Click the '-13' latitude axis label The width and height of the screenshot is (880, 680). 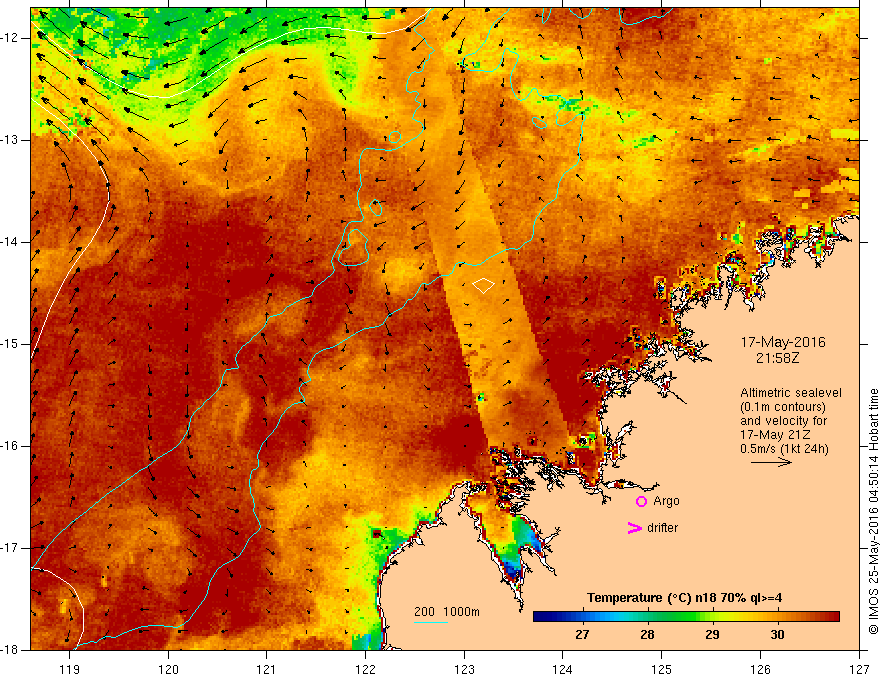point(11,140)
